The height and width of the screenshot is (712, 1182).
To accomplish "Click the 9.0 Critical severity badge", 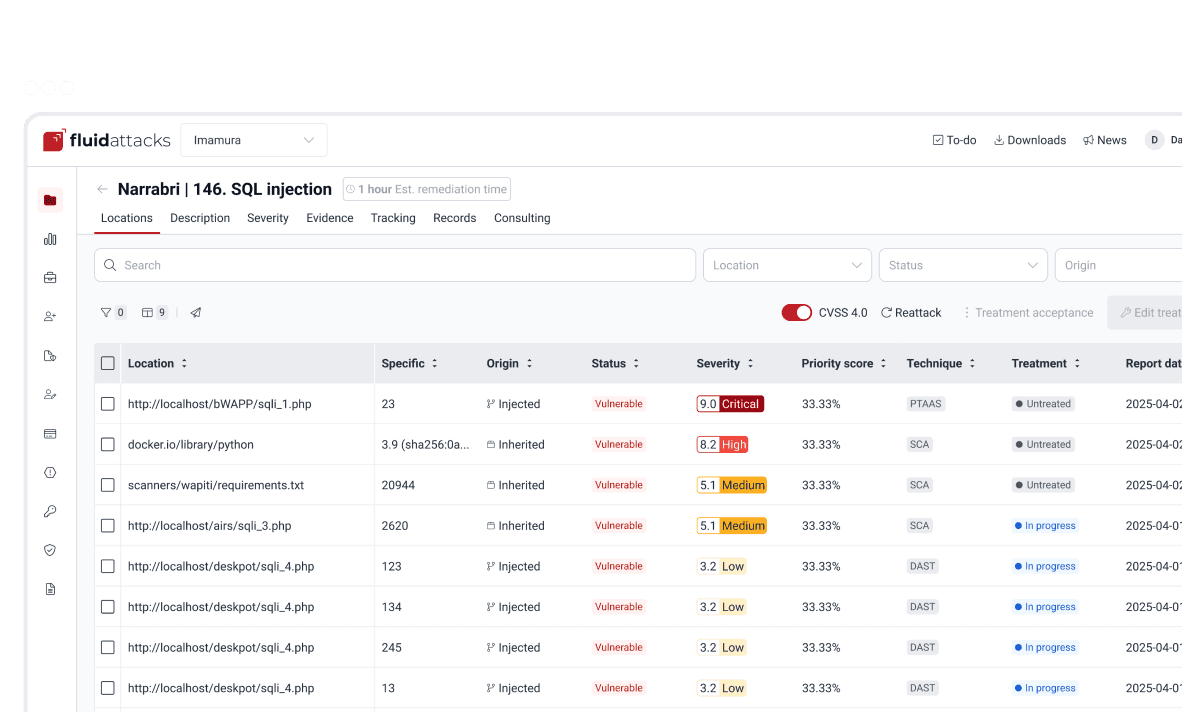I will 730,404.
